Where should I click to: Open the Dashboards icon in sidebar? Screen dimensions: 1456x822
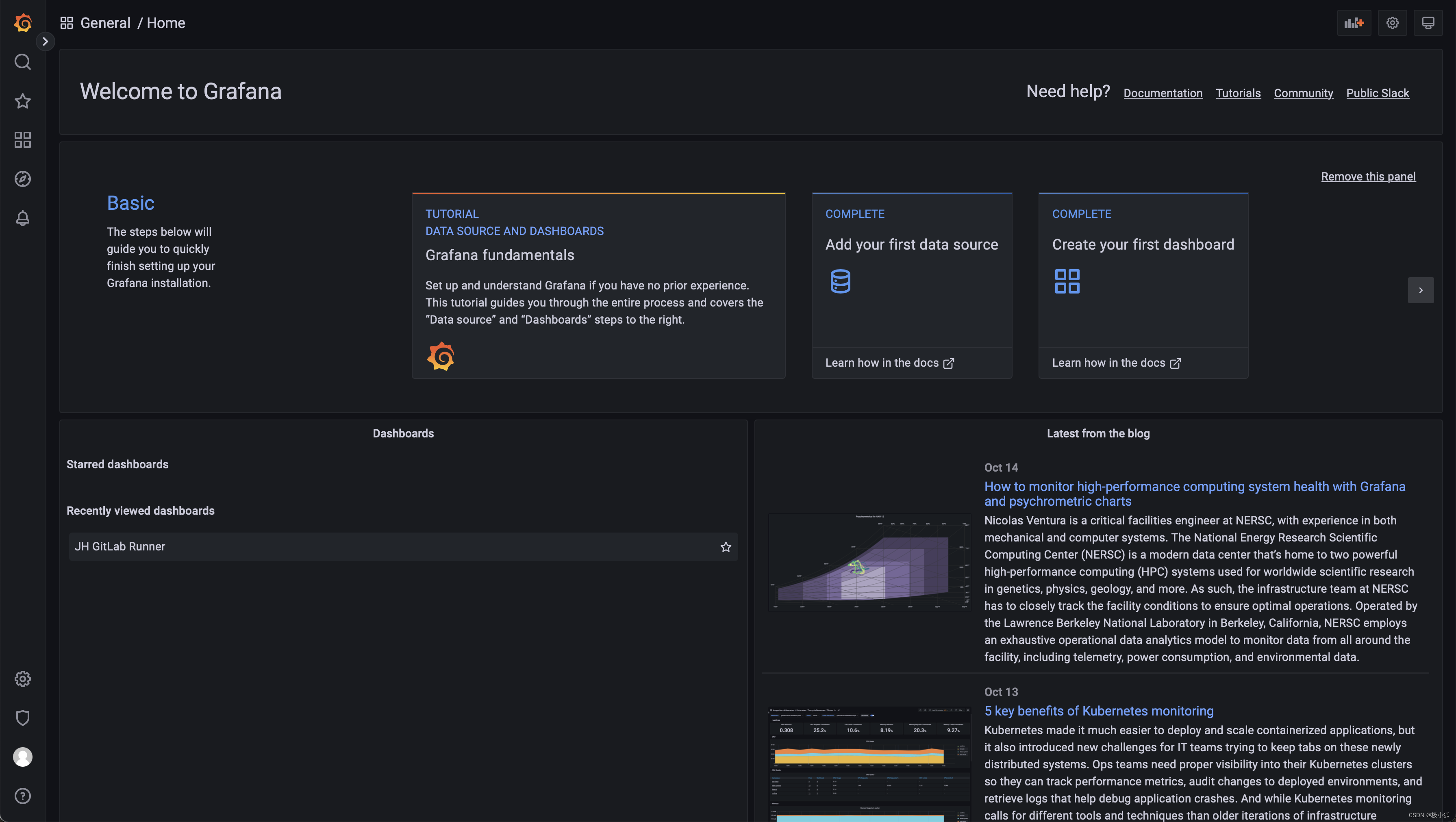23,139
